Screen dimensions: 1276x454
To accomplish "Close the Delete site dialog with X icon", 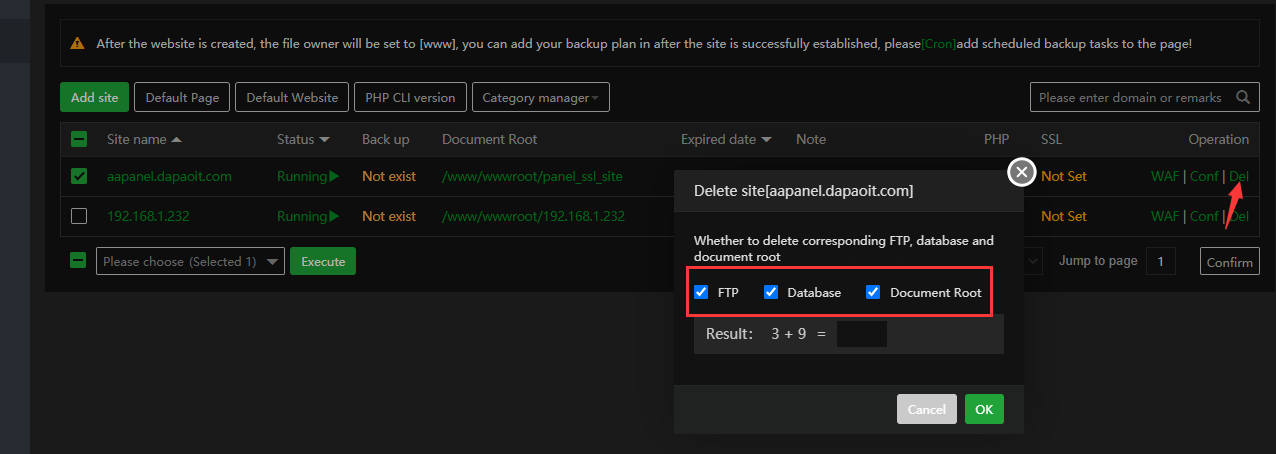I will [x=1021, y=173].
